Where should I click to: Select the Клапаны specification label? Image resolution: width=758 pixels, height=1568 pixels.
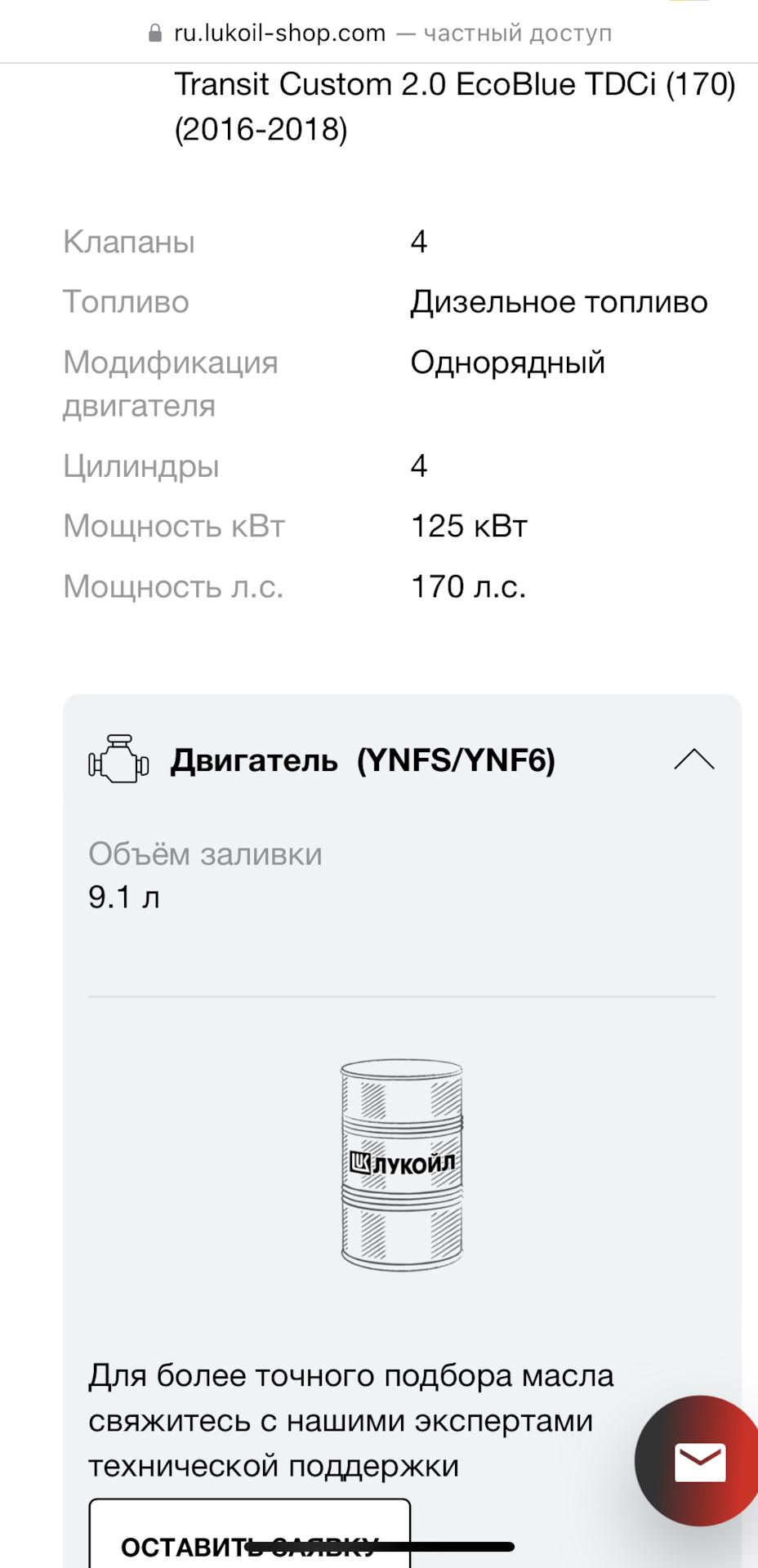[x=129, y=243]
